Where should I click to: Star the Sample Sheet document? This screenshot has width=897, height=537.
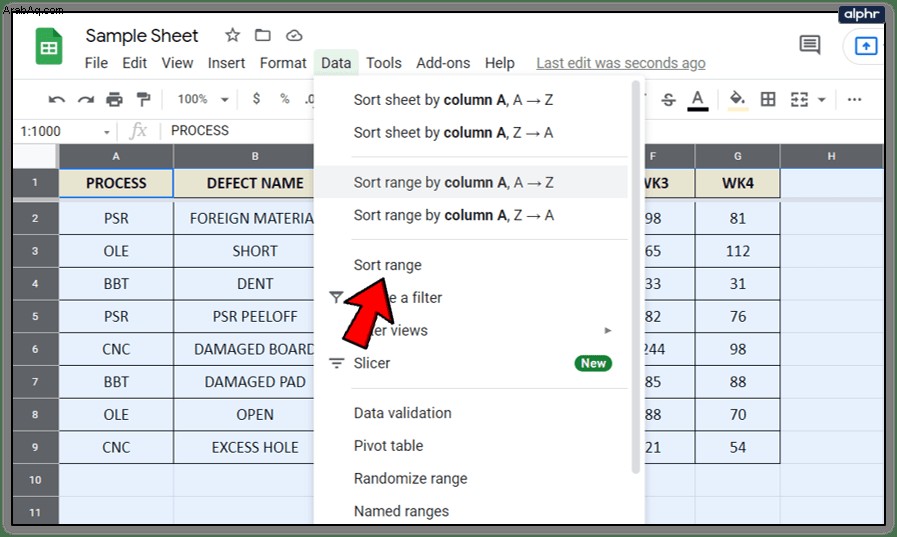click(x=232, y=35)
